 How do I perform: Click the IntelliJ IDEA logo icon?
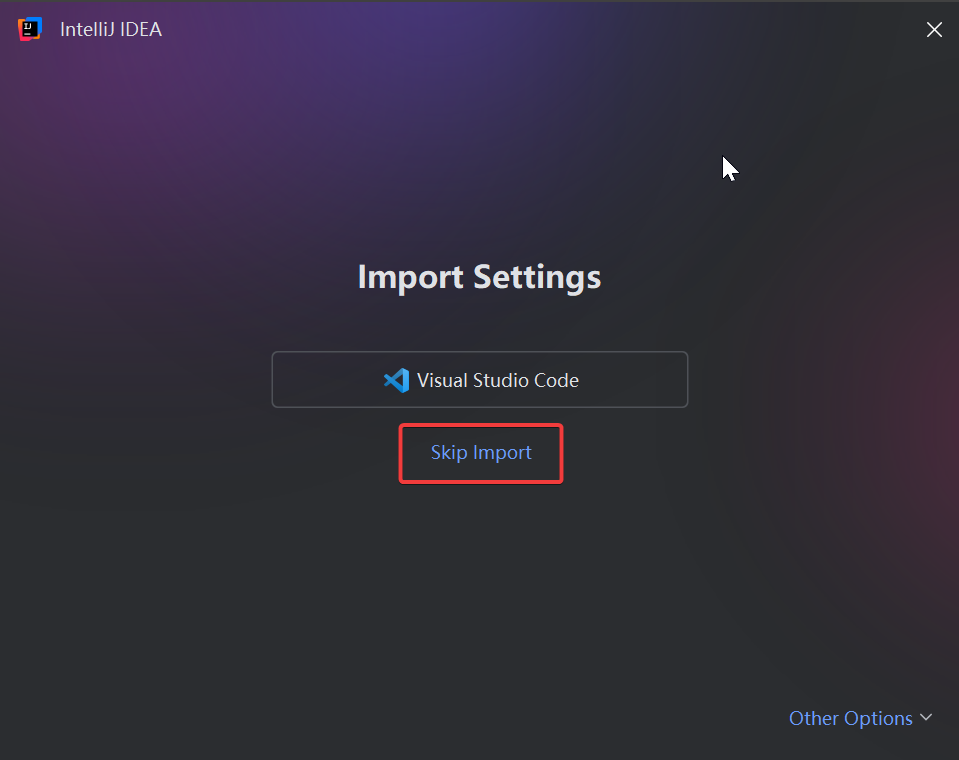click(30, 30)
